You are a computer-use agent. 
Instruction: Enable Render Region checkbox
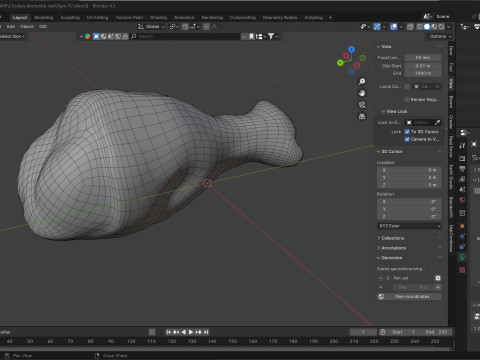[407, 99]
